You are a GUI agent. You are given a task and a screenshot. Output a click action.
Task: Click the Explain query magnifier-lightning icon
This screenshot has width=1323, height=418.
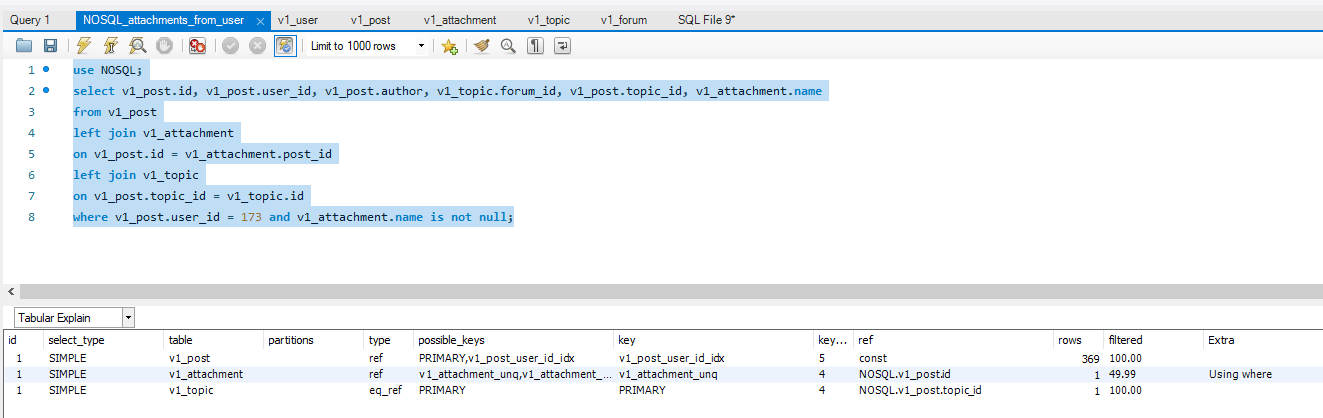(x=138, y=46)
